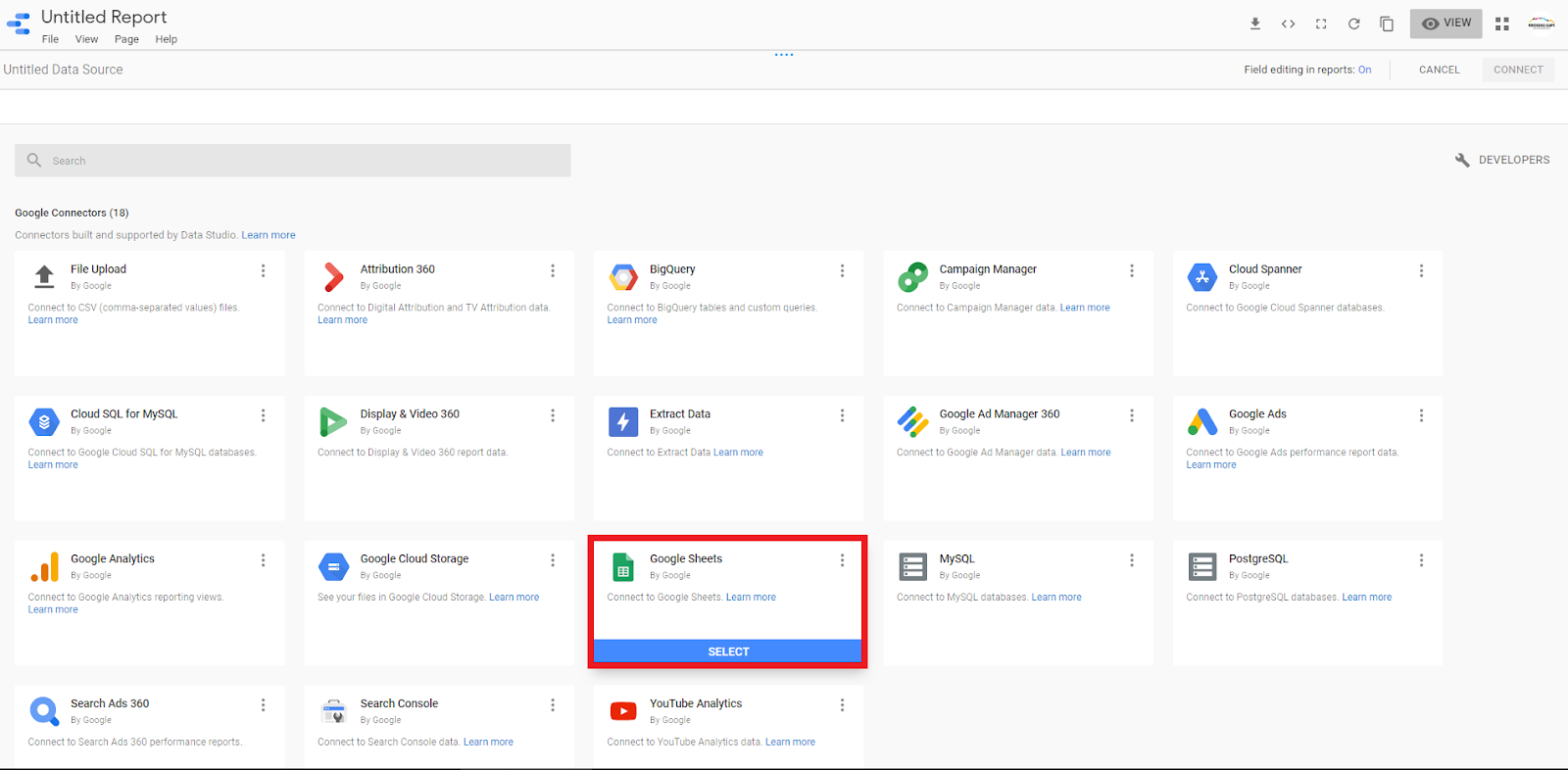Click the PostgreSQL connector icon
Screen dimensions: 1568x770
pyautogui.click(x=1202, y=567)
